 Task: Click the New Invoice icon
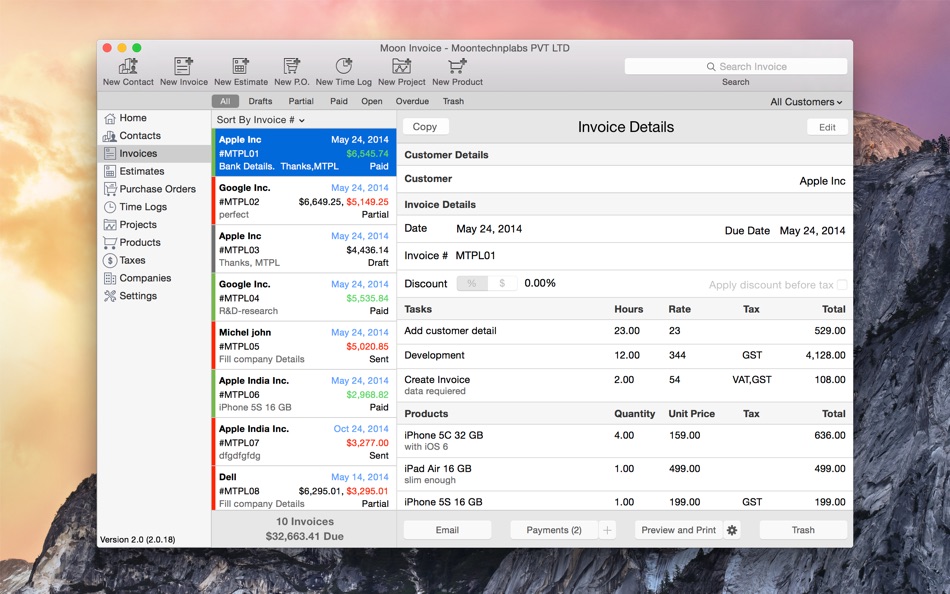tap(183, 68)
